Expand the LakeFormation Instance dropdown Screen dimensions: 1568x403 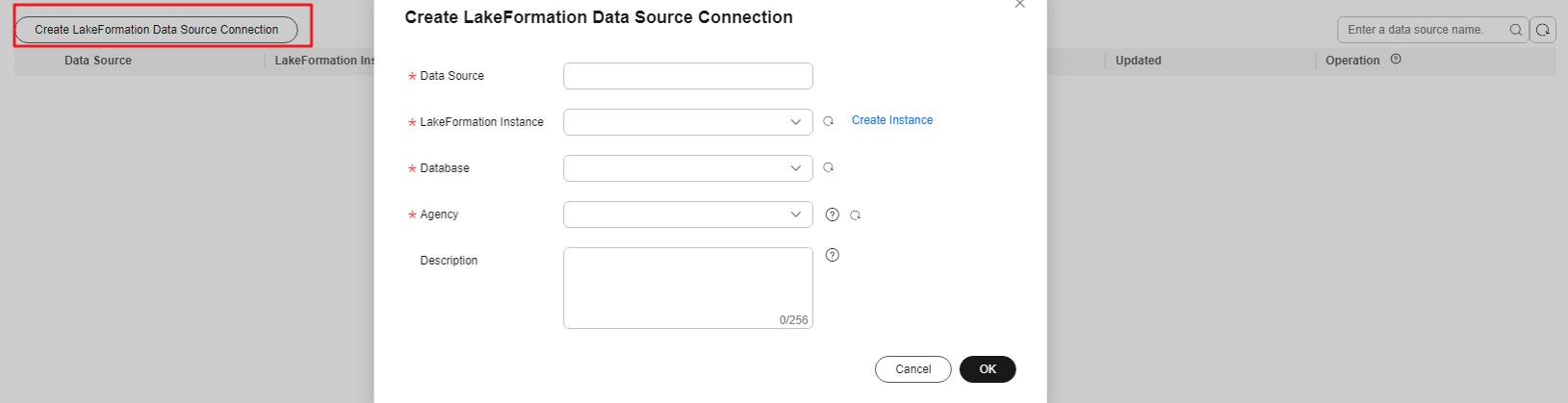coord(688,122)
